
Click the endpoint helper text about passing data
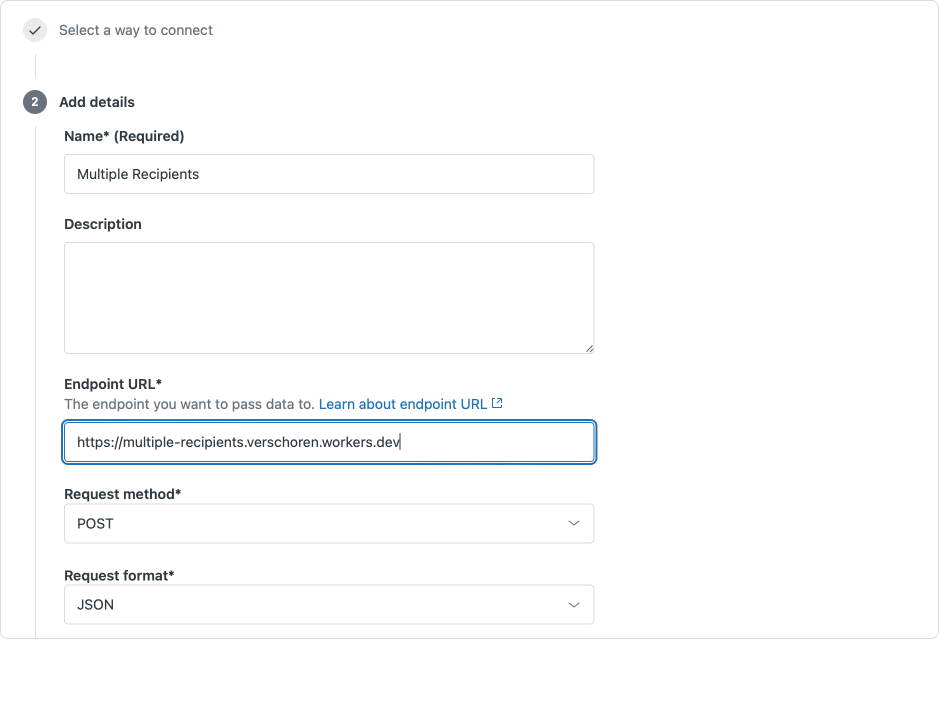click(x=189, y=404)
